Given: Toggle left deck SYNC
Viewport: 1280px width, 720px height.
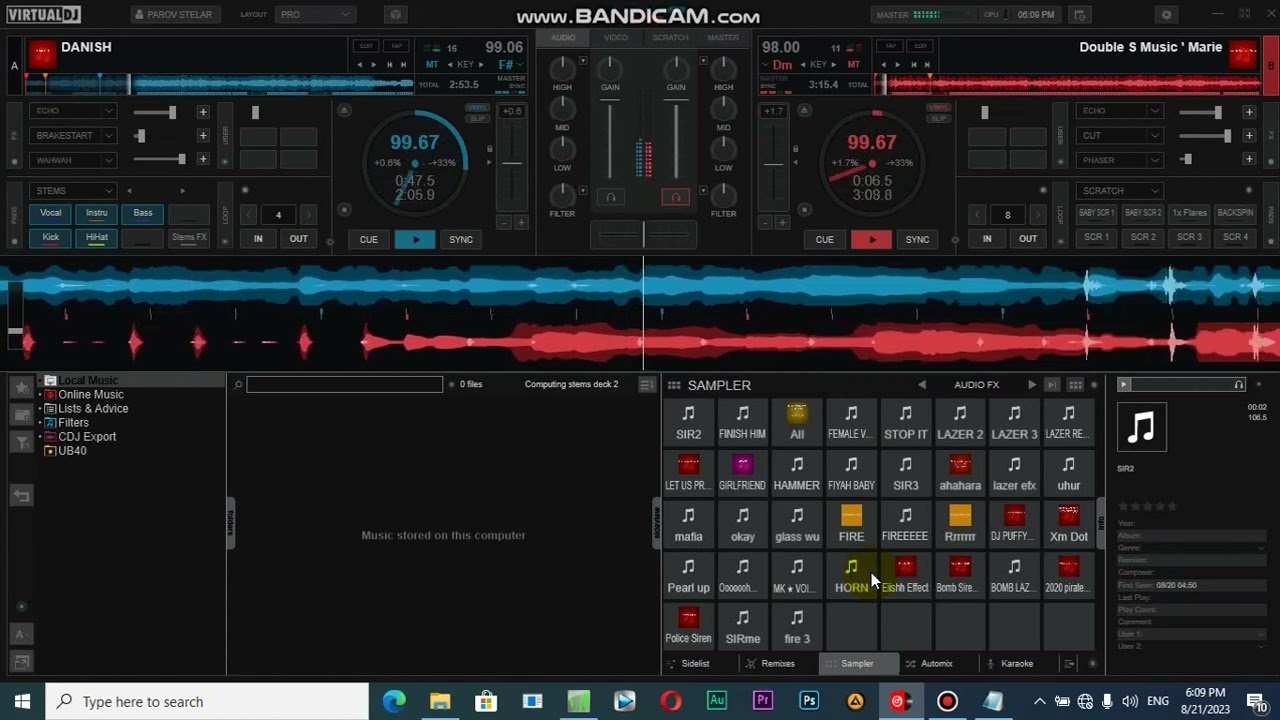Looking at the screenshot, I should click(x=461, y=239).
